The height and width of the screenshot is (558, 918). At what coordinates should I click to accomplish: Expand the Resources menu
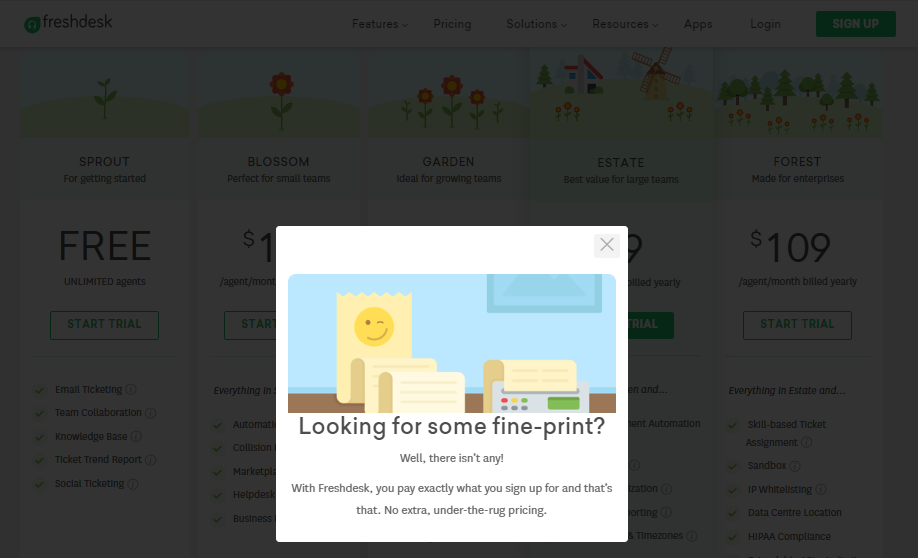click(x=625, y=24)
